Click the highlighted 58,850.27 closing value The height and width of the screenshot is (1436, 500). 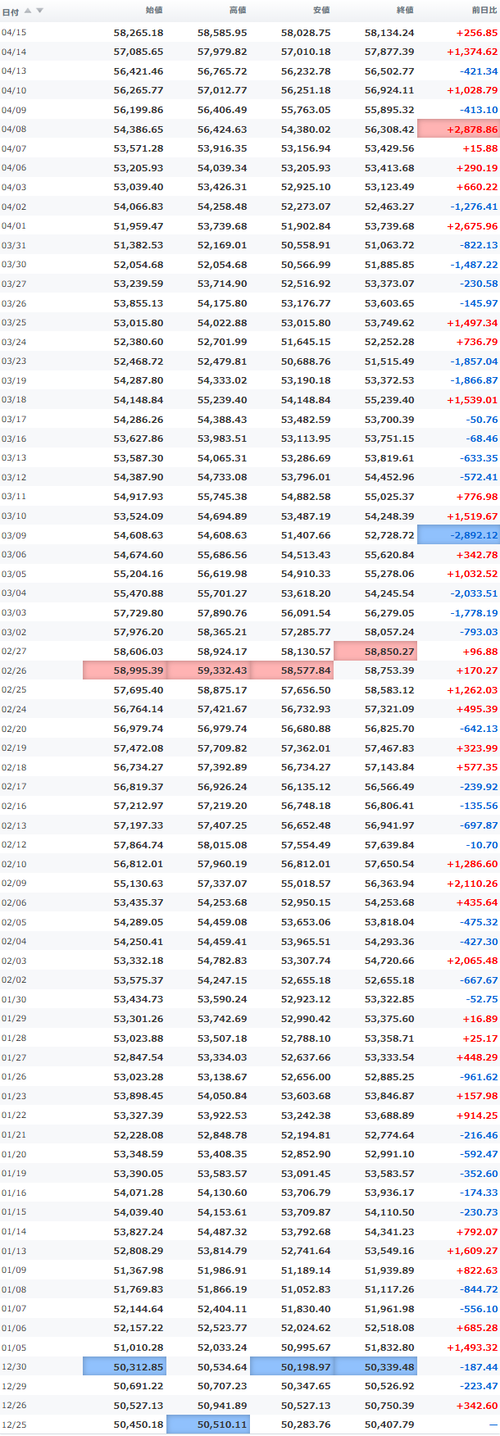point(375,651)
